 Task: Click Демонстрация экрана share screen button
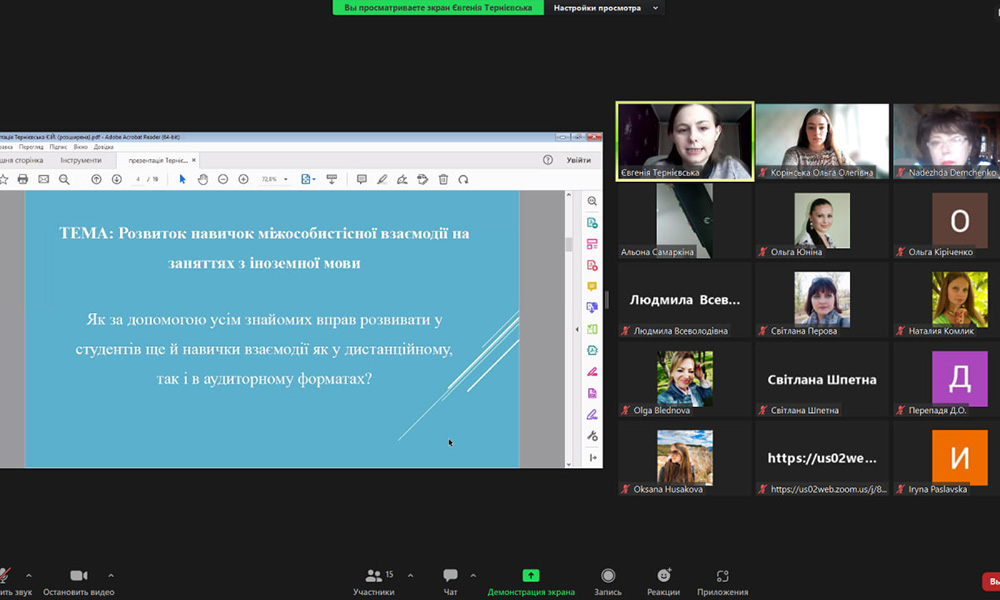point(531,582)
